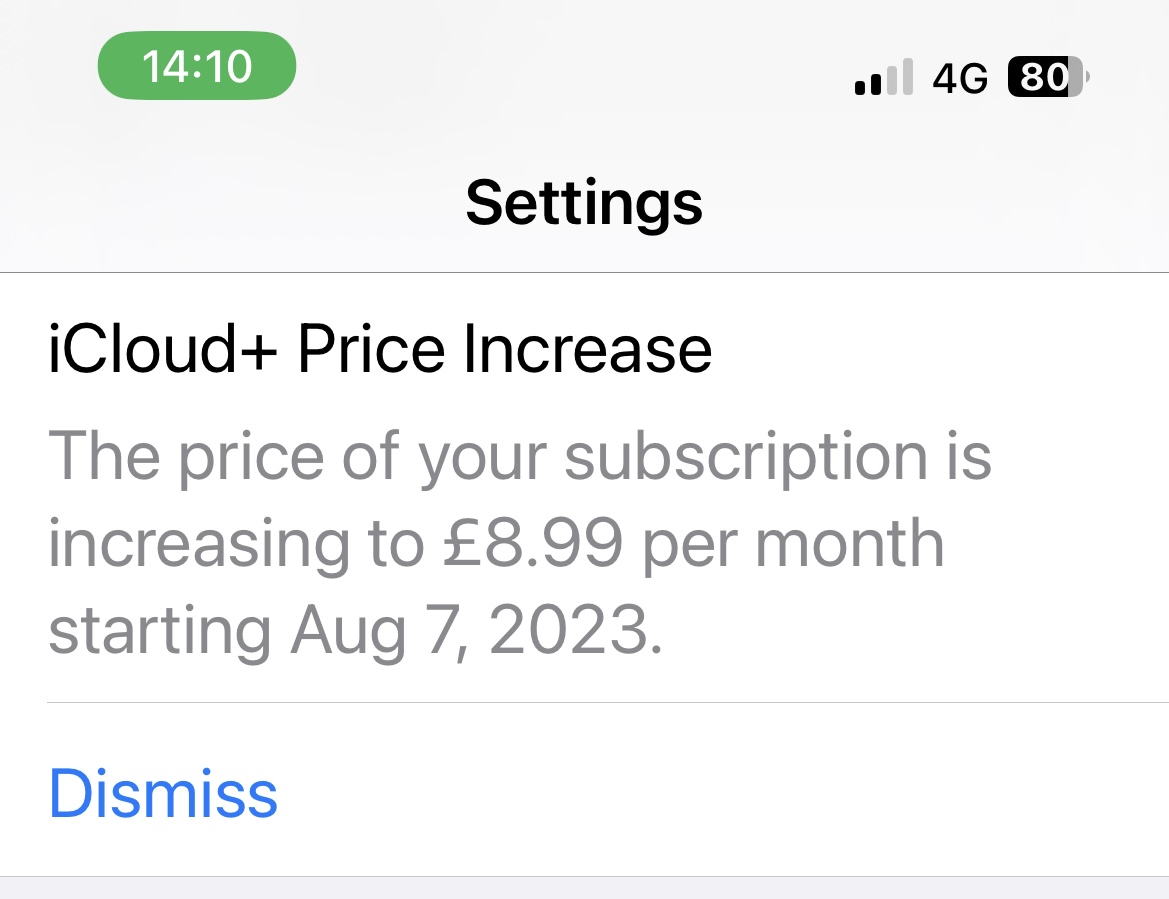Screen dimensions: 1169x899
Task: Tap the word starting in the message
Action: [160, 633]
